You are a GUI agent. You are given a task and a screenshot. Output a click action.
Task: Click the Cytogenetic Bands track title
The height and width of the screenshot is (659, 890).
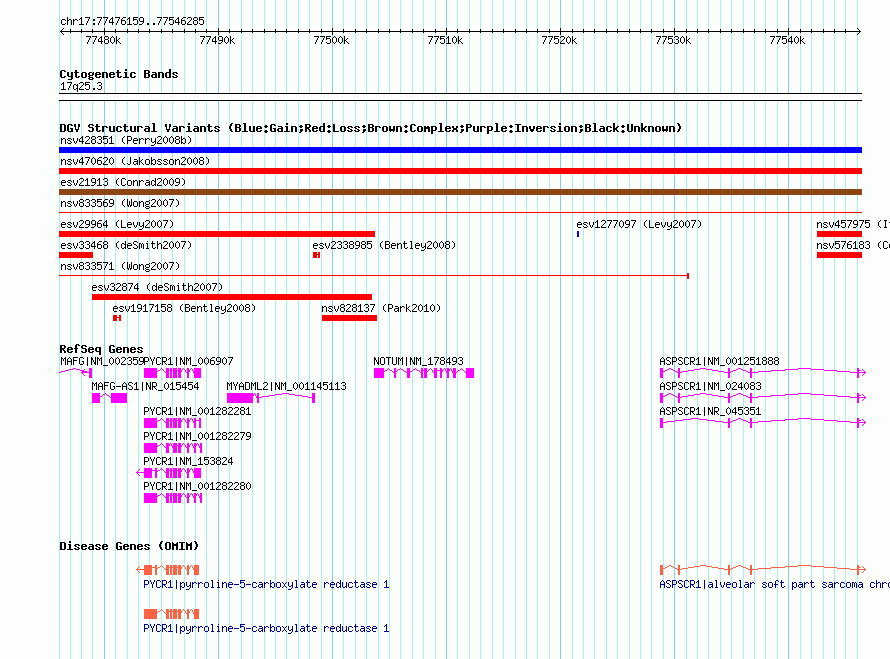(x=119, y=74)
